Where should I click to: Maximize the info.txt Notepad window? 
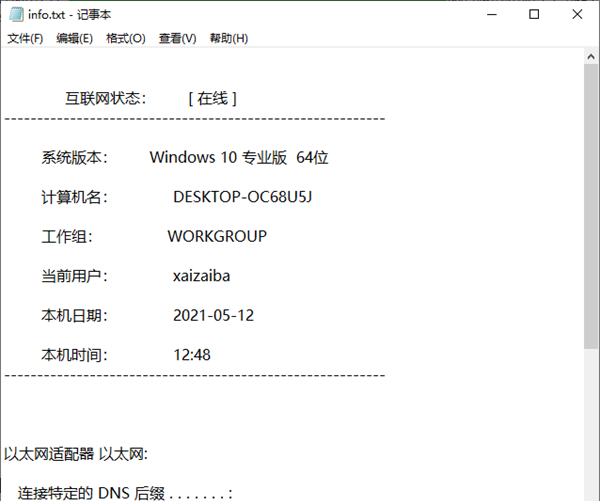[534, 15]
